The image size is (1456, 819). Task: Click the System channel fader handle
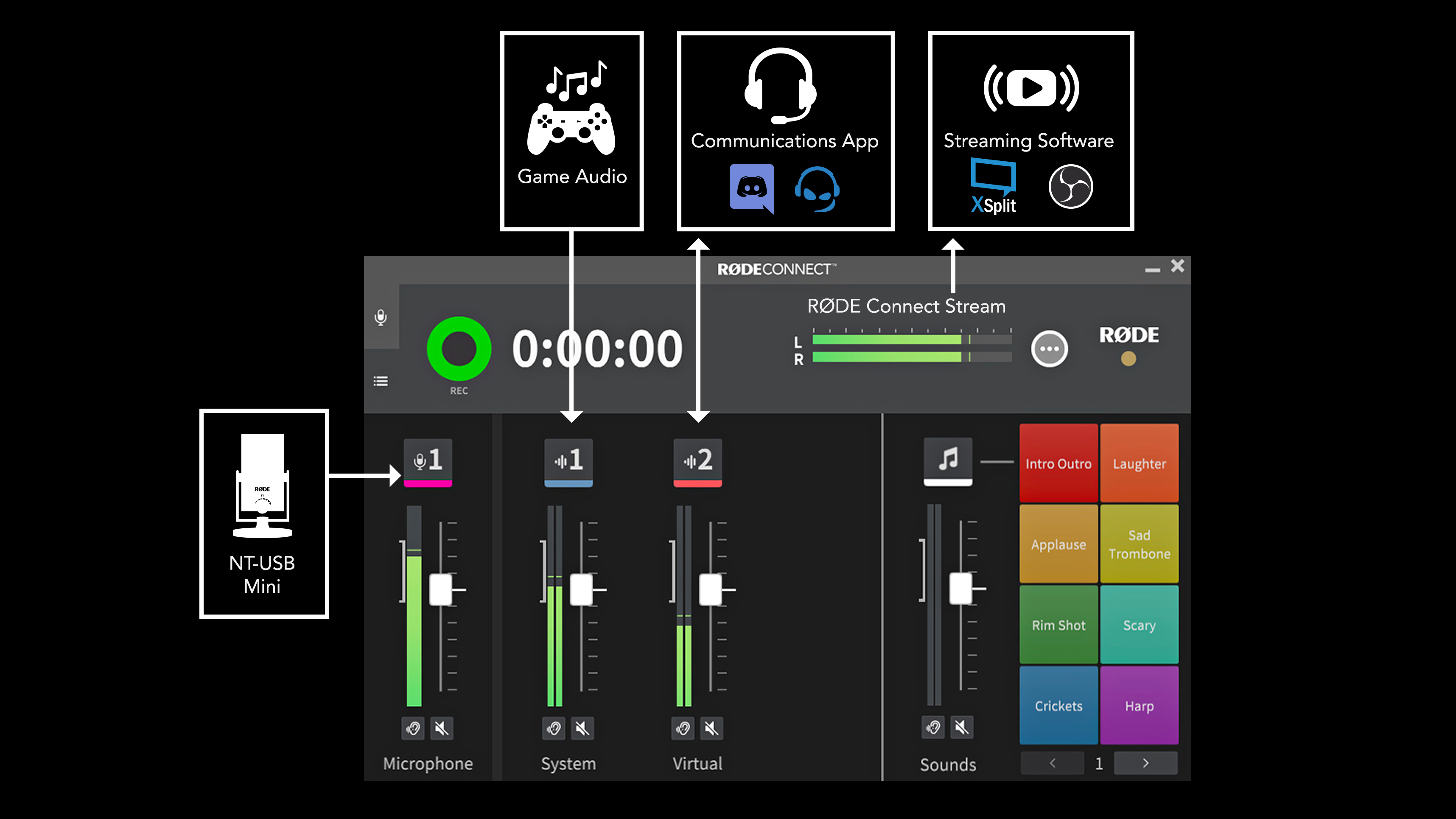tap(582, 589)
